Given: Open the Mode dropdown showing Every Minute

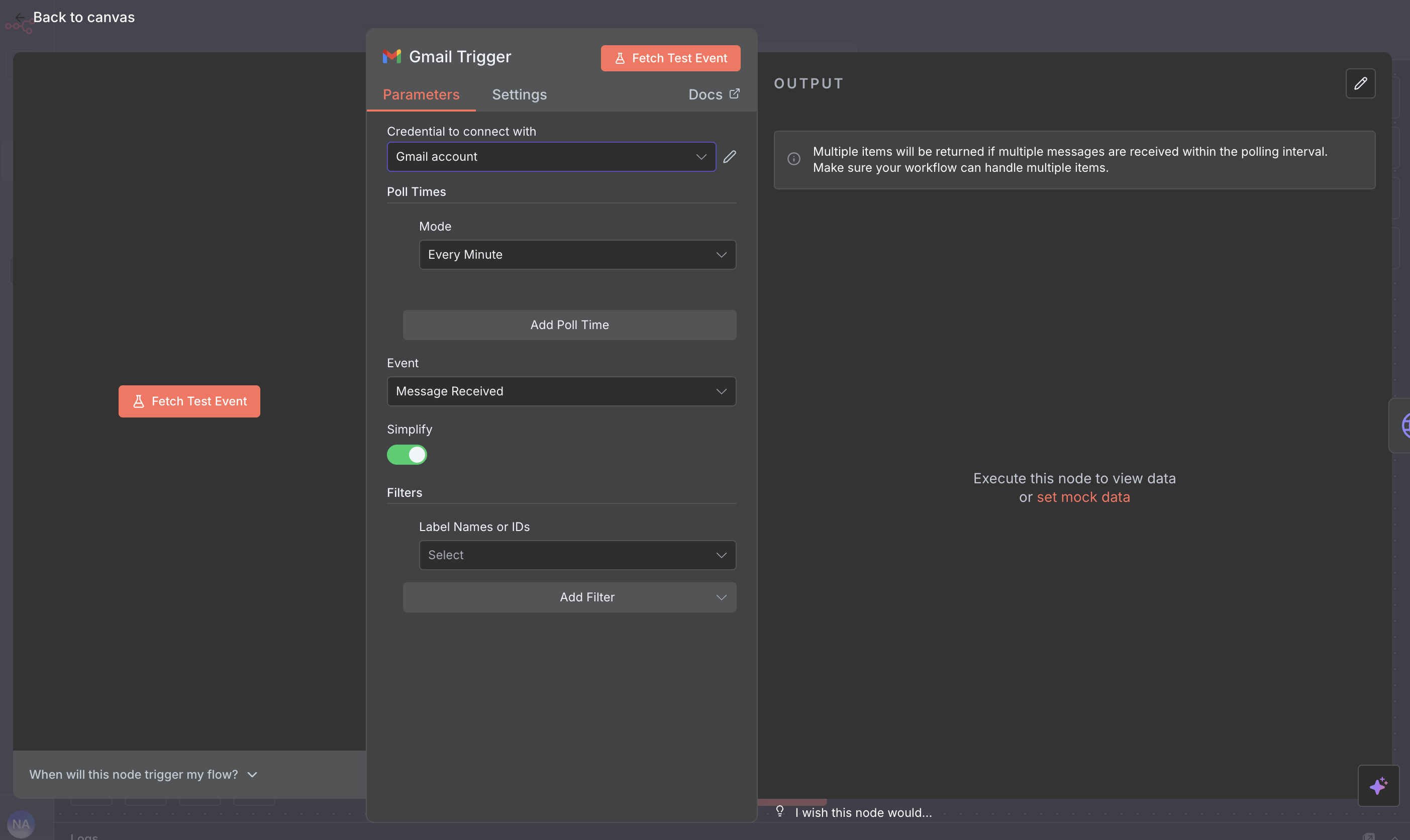Looking at the screenshot, I should tap(577, 255).
